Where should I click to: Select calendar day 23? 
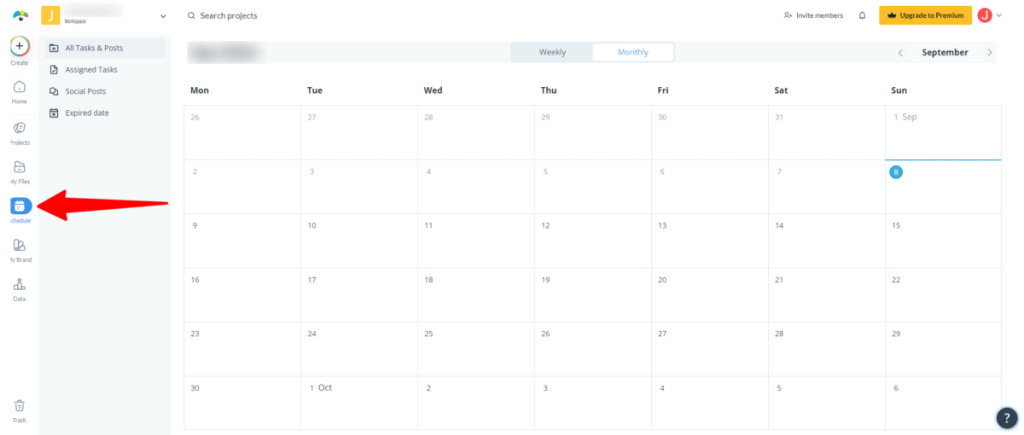pos(242,349)
